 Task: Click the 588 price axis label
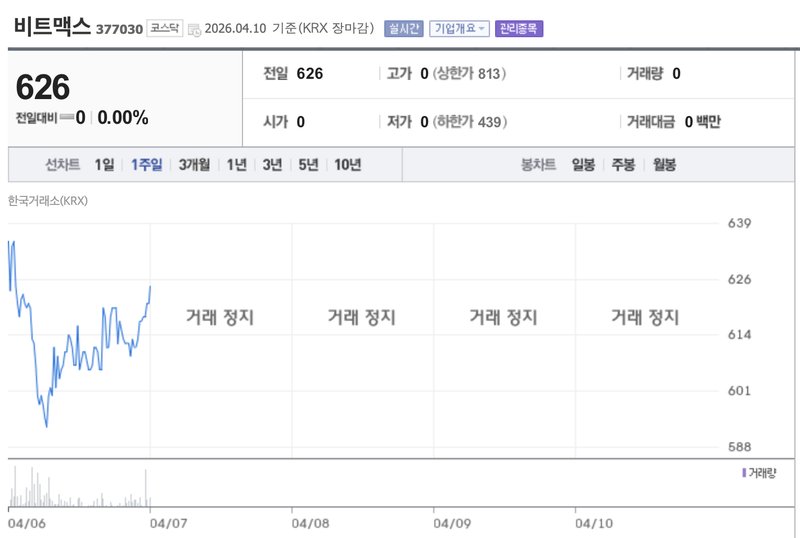pyautogui.click(x=739, y=447)
